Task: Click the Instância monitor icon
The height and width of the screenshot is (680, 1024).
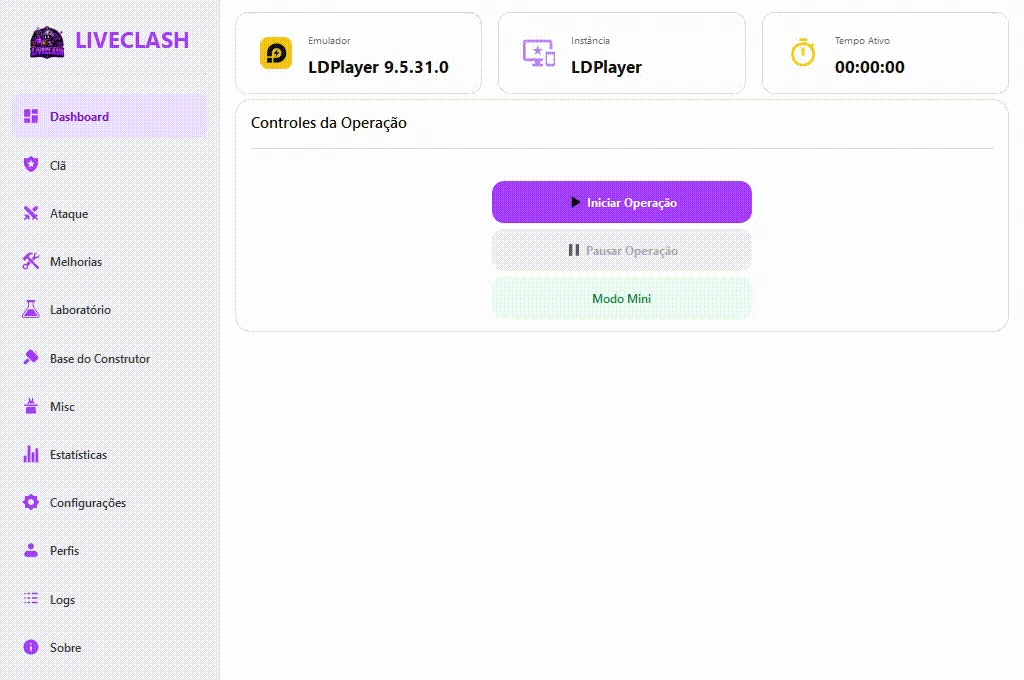Action: pos(539,53)
